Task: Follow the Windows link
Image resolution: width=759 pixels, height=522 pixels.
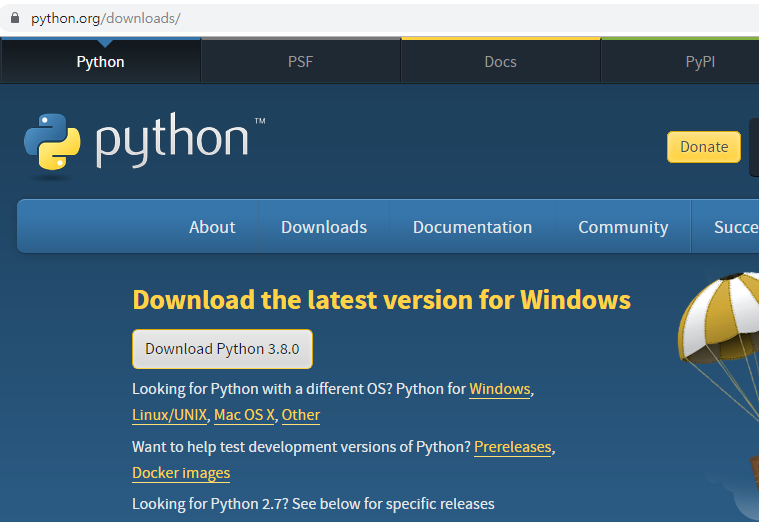Action: pyautogui.click(x=500, y=389)
